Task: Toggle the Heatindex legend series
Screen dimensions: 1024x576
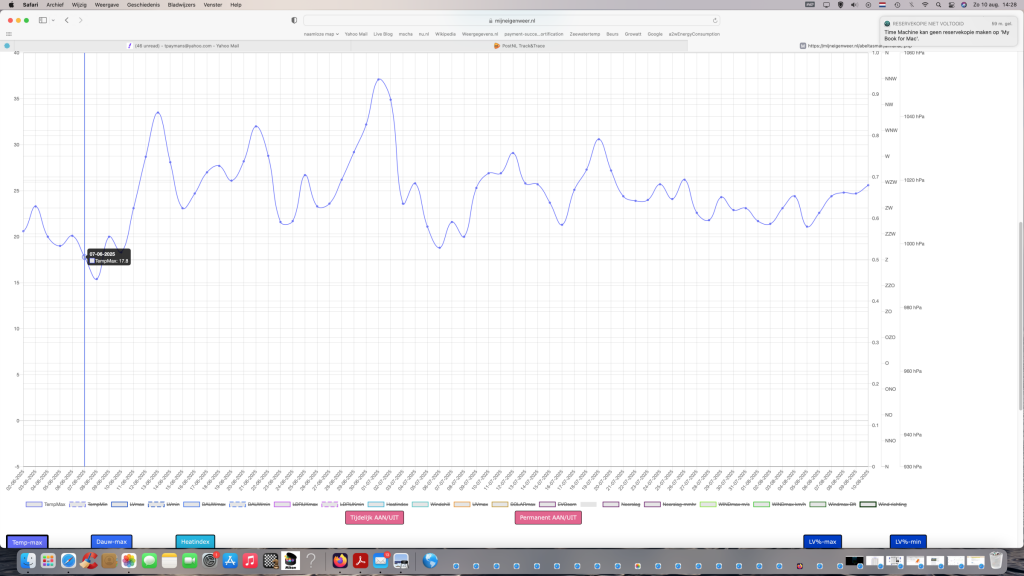Action: (388, 504)
